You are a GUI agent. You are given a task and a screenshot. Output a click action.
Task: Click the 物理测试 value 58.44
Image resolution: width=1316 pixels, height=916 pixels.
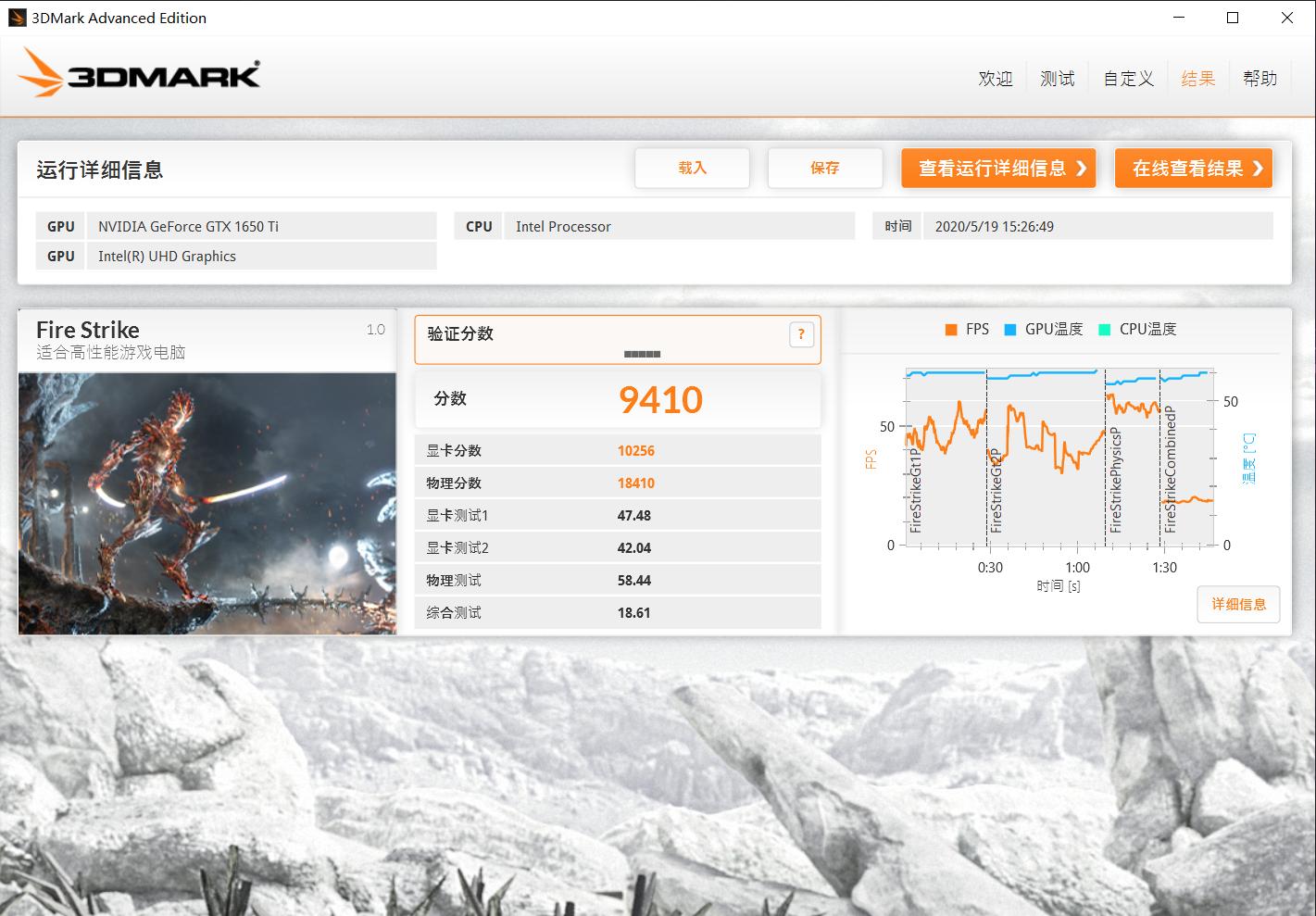634,581
